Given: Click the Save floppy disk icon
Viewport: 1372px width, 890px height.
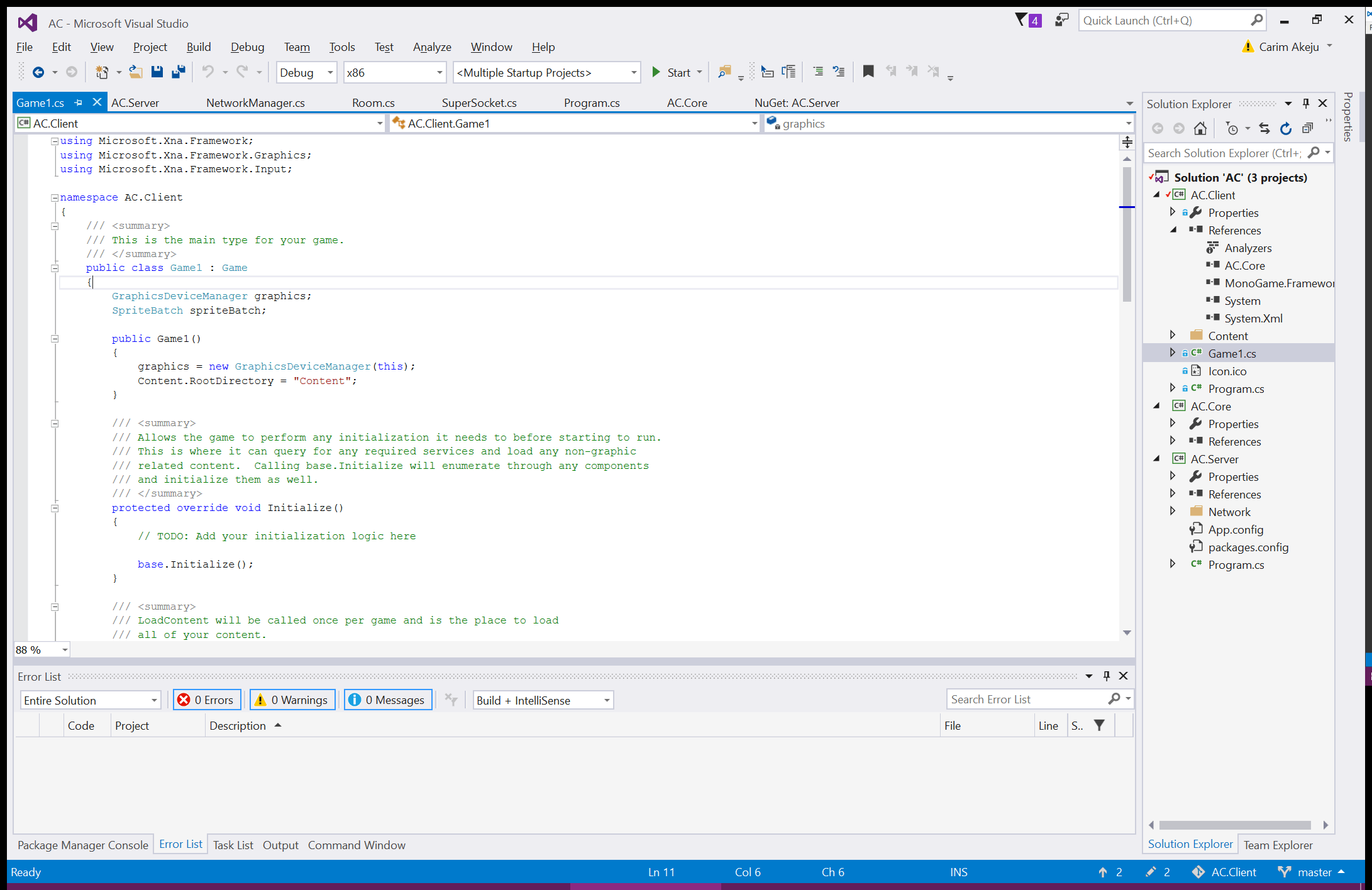Looking at the screenshot, I should (x=157, y=72).
